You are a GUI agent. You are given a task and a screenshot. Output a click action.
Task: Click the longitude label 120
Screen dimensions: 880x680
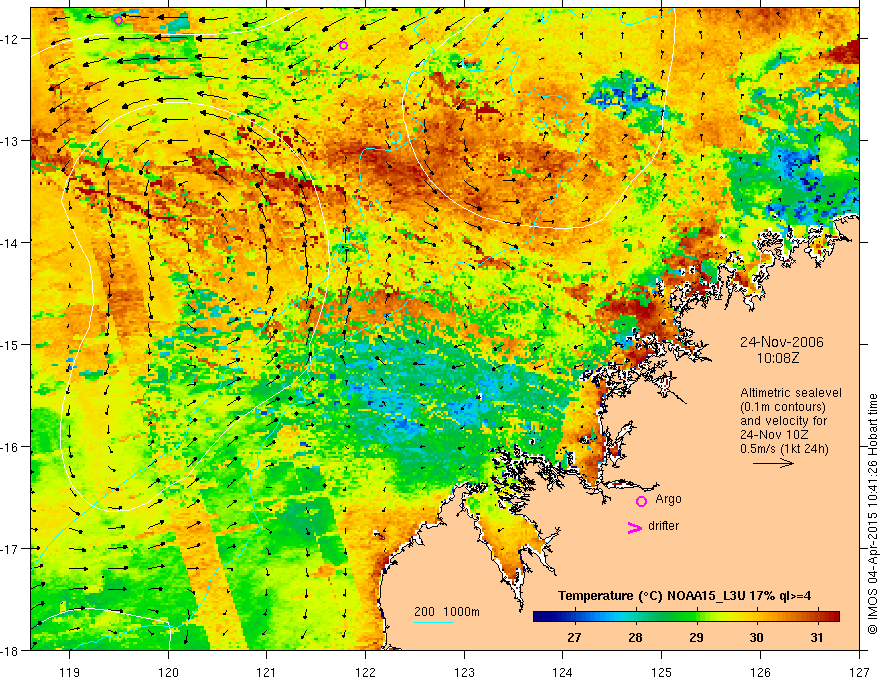click(168, 672)
